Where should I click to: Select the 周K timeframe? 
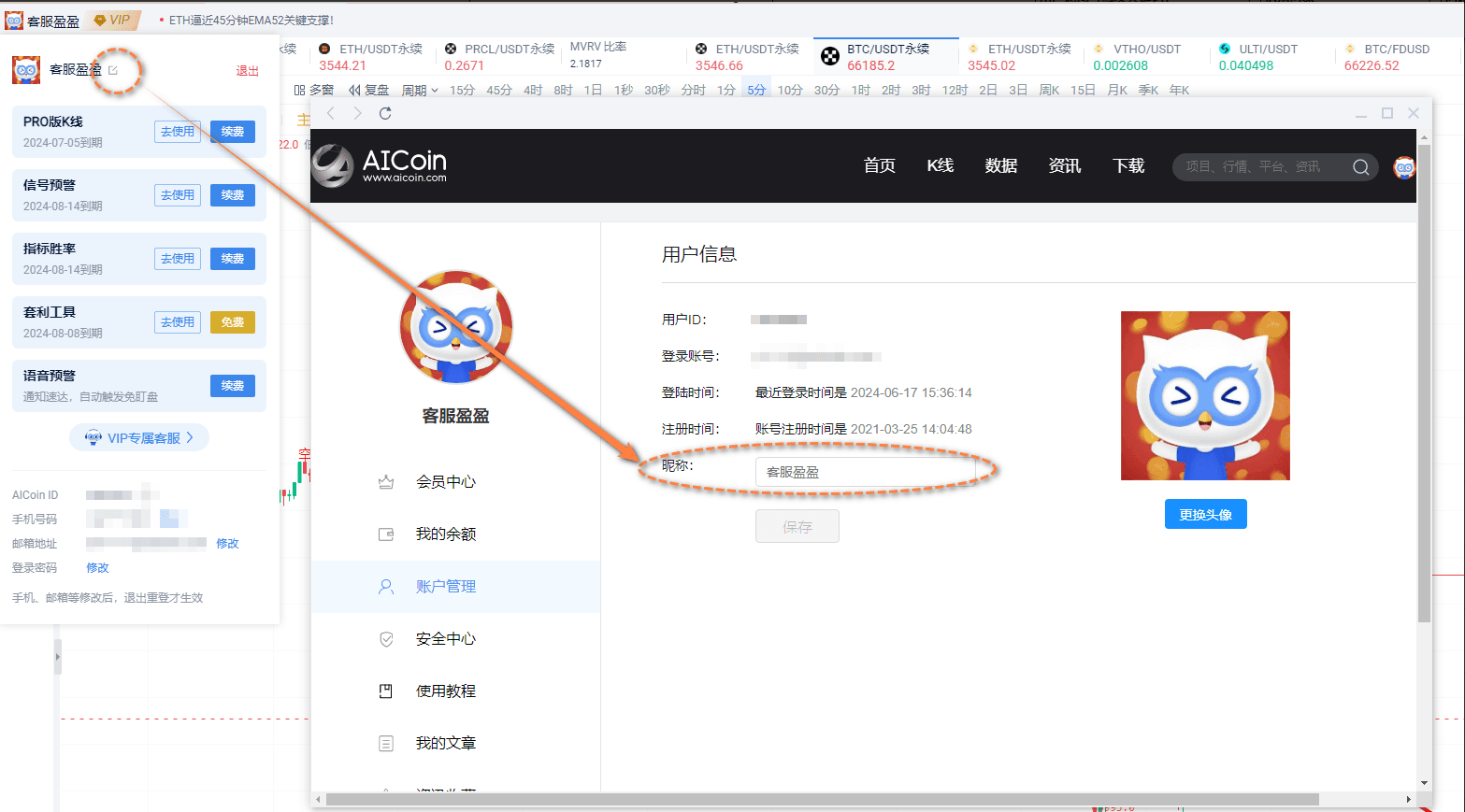[x=1050, y=91]
